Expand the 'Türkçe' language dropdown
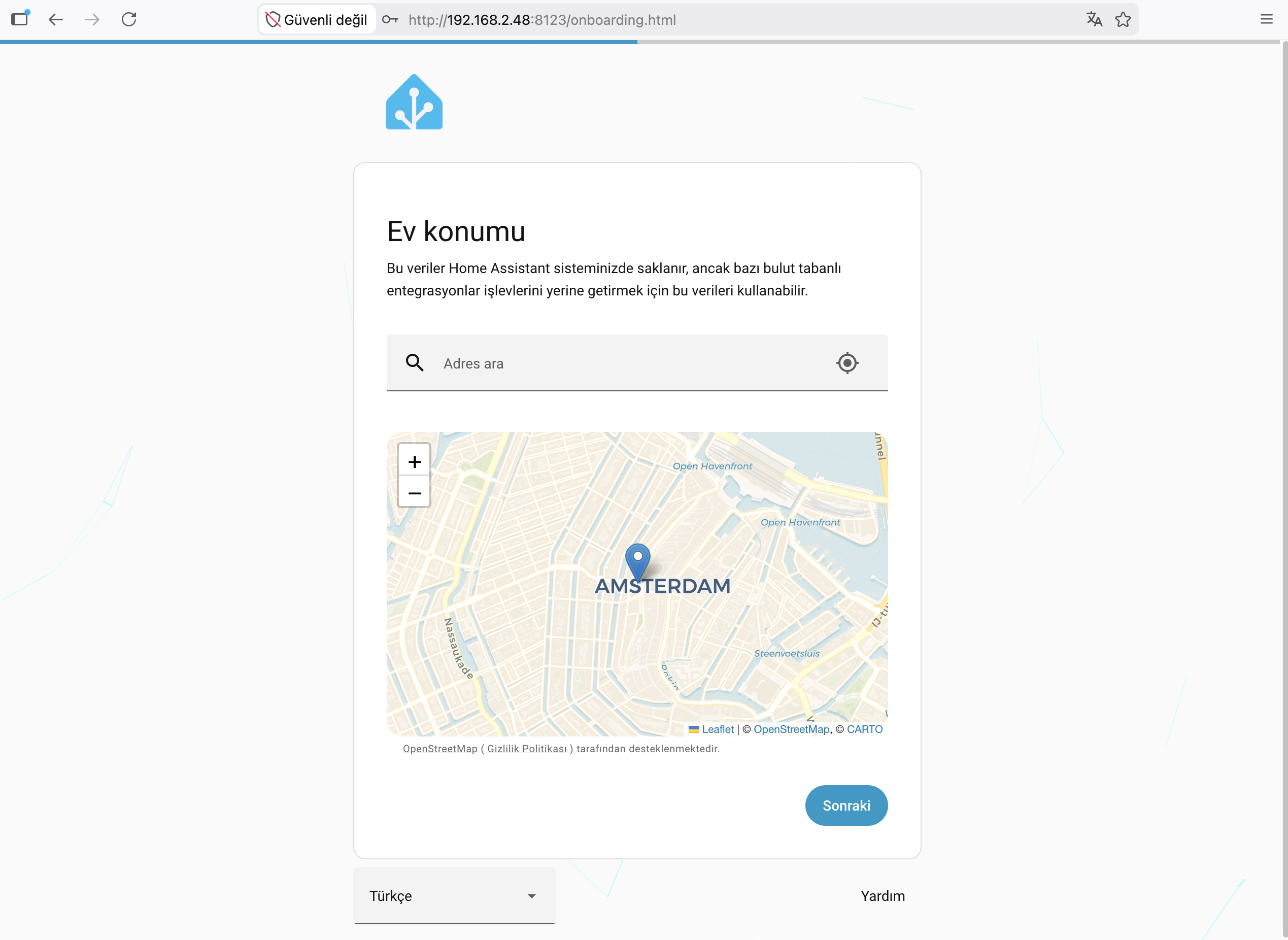The height and width of the screenshot is (940, 1288). [x=455, y=896]
